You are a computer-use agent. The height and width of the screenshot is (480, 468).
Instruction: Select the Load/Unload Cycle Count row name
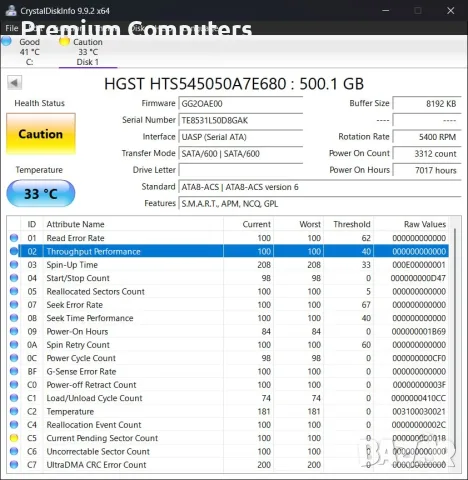coord(94,398)
